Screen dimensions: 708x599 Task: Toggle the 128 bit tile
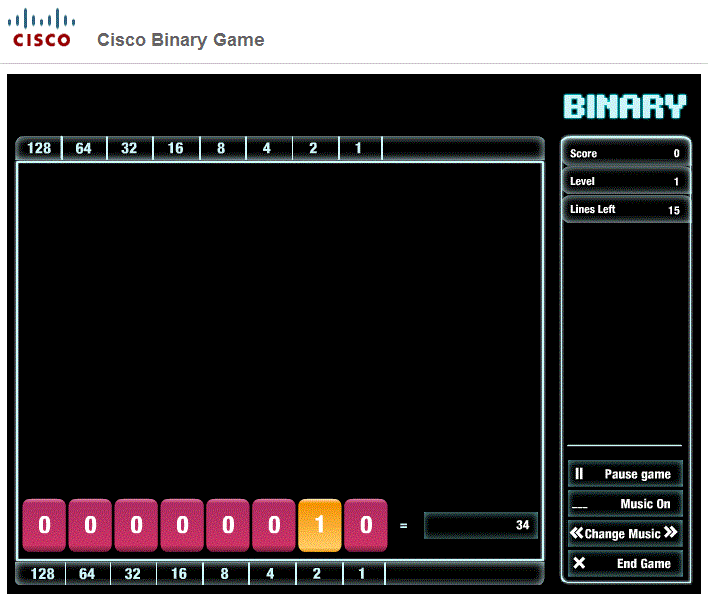(44, 525)
